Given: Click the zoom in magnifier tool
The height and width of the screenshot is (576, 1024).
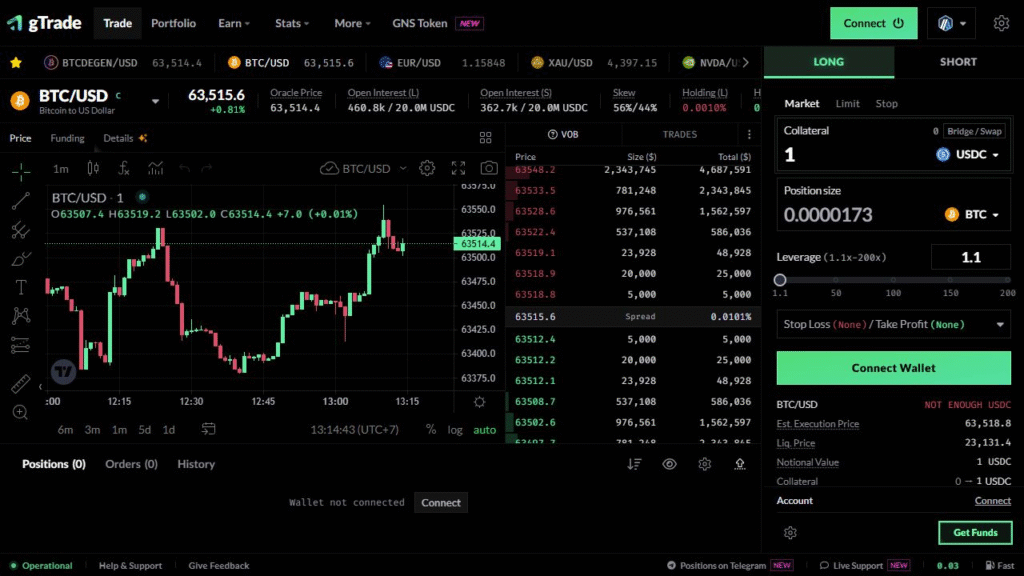Looking at the screenshot, I should tap(20, 413).
